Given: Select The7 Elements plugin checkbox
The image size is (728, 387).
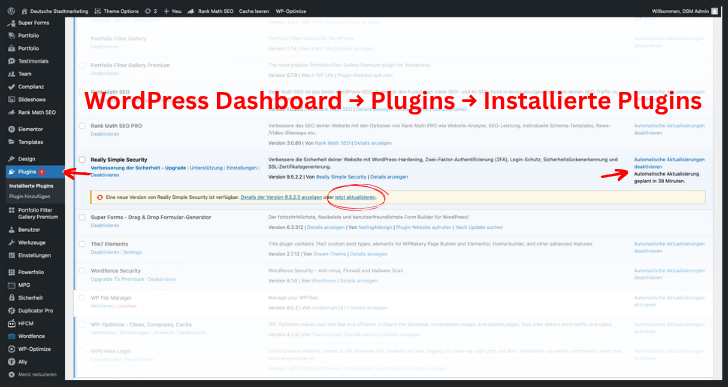Looking at the screenshot, I should 82,244.
